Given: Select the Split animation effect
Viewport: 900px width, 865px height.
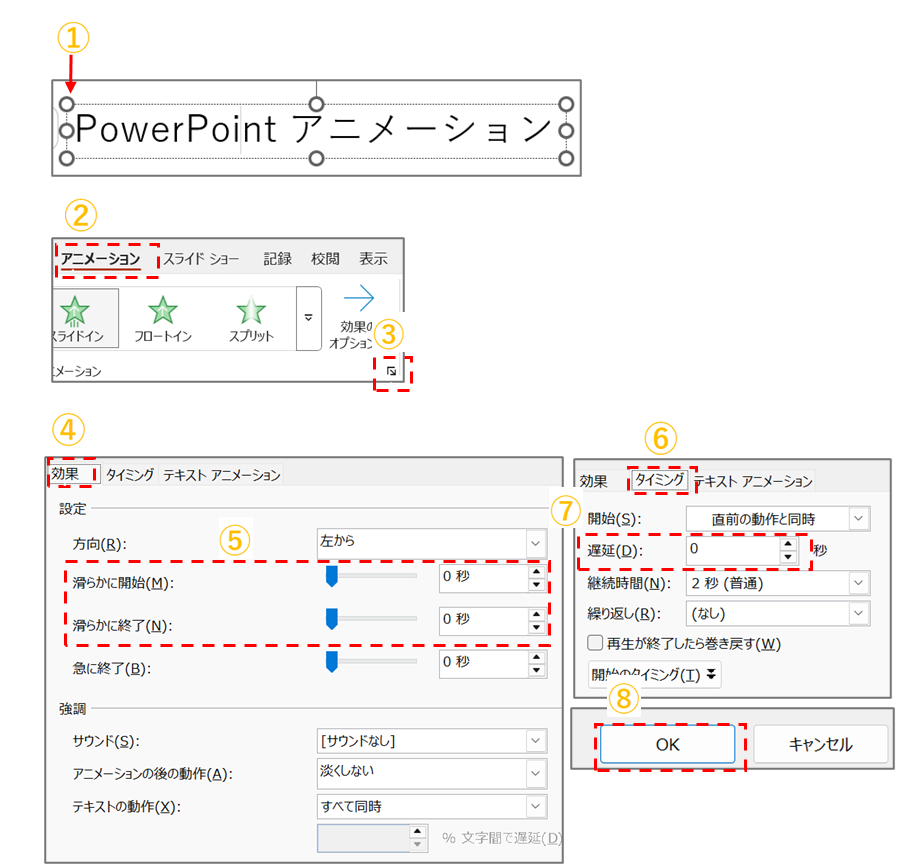Looking at the screenshot, I should (x=251, y=312).
